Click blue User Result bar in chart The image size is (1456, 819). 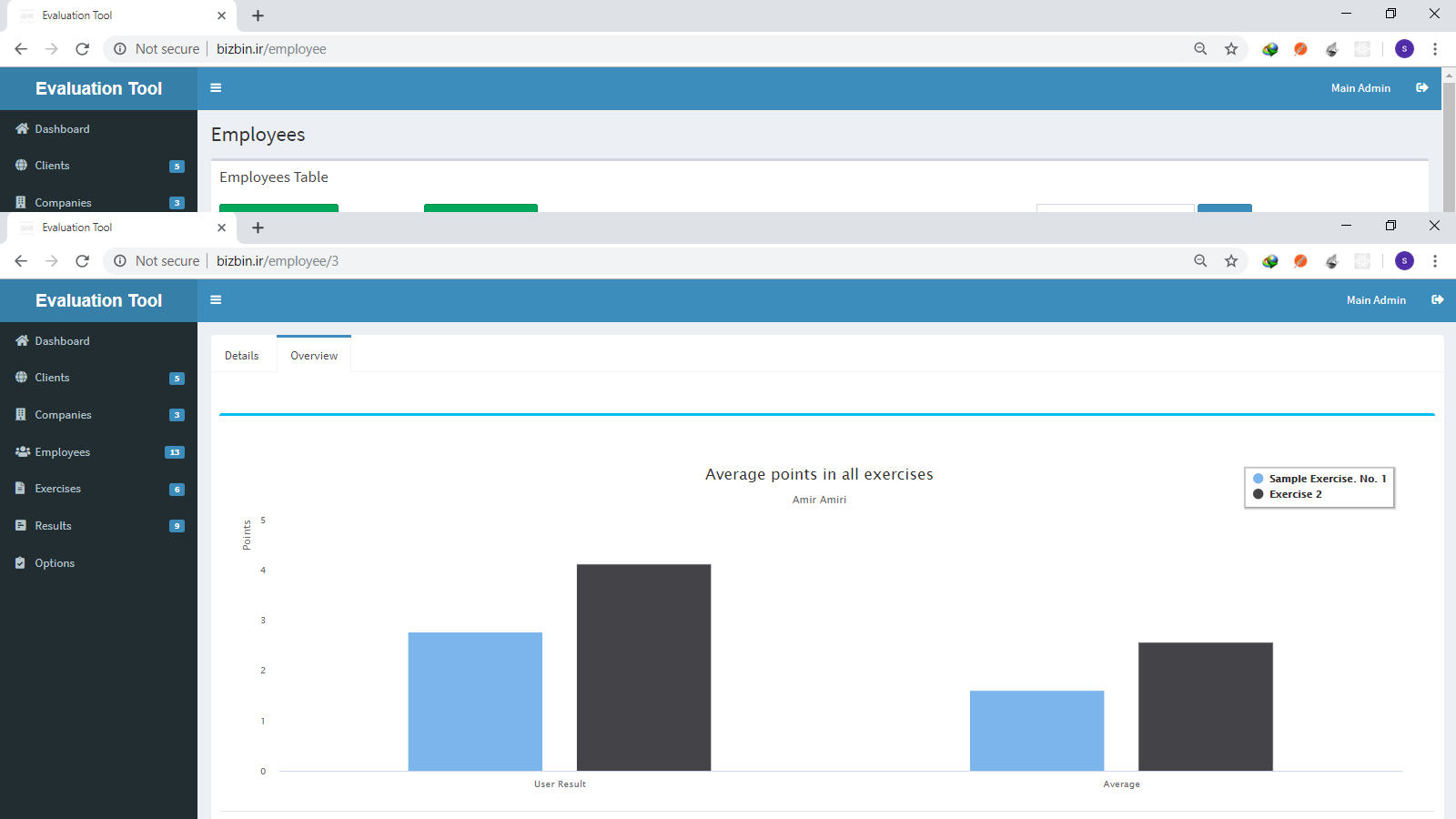(x=475, y=702)
